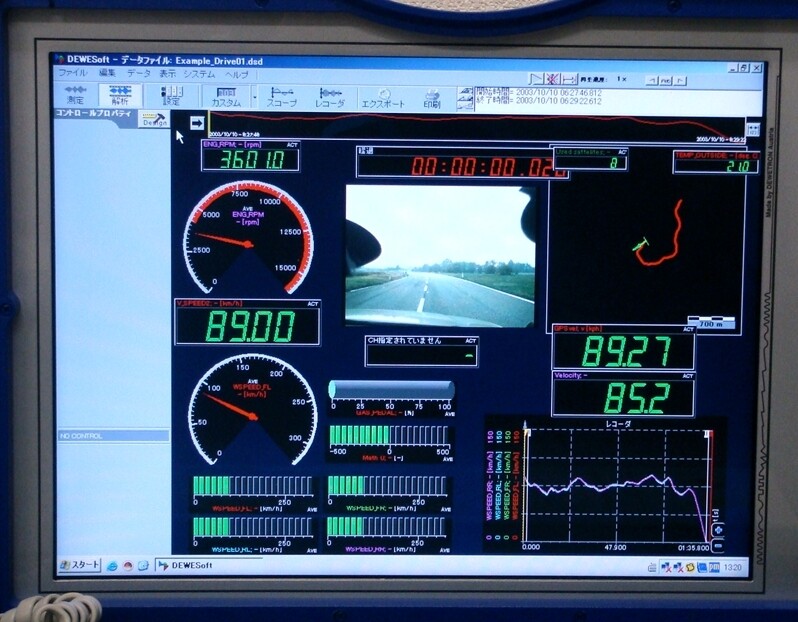Click the 印刷 (Print) toolbar button

pos(432,99)
